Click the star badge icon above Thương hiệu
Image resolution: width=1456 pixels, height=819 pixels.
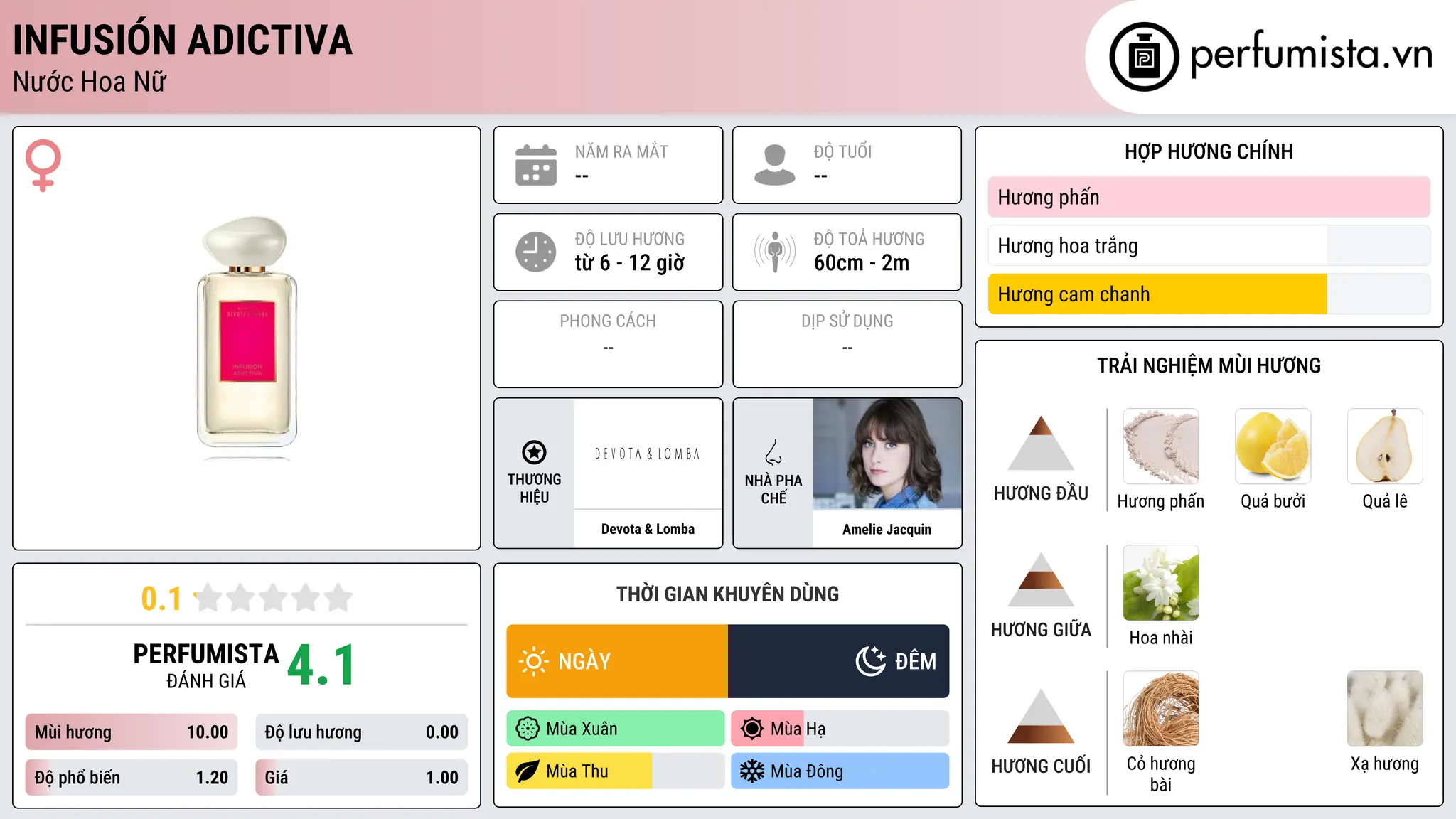[x=535, y=452]
